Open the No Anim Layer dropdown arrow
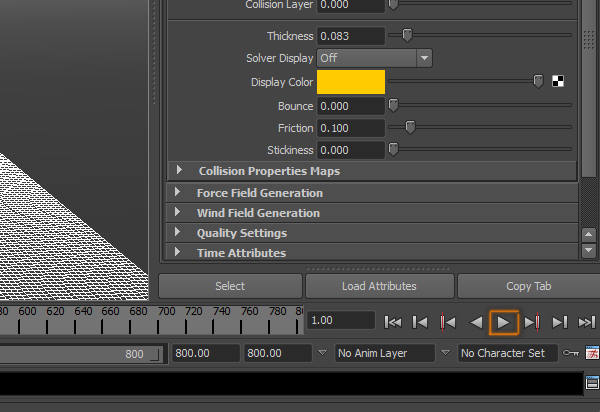The width and height of the screenshot is (600, 412). coord(444,353)
